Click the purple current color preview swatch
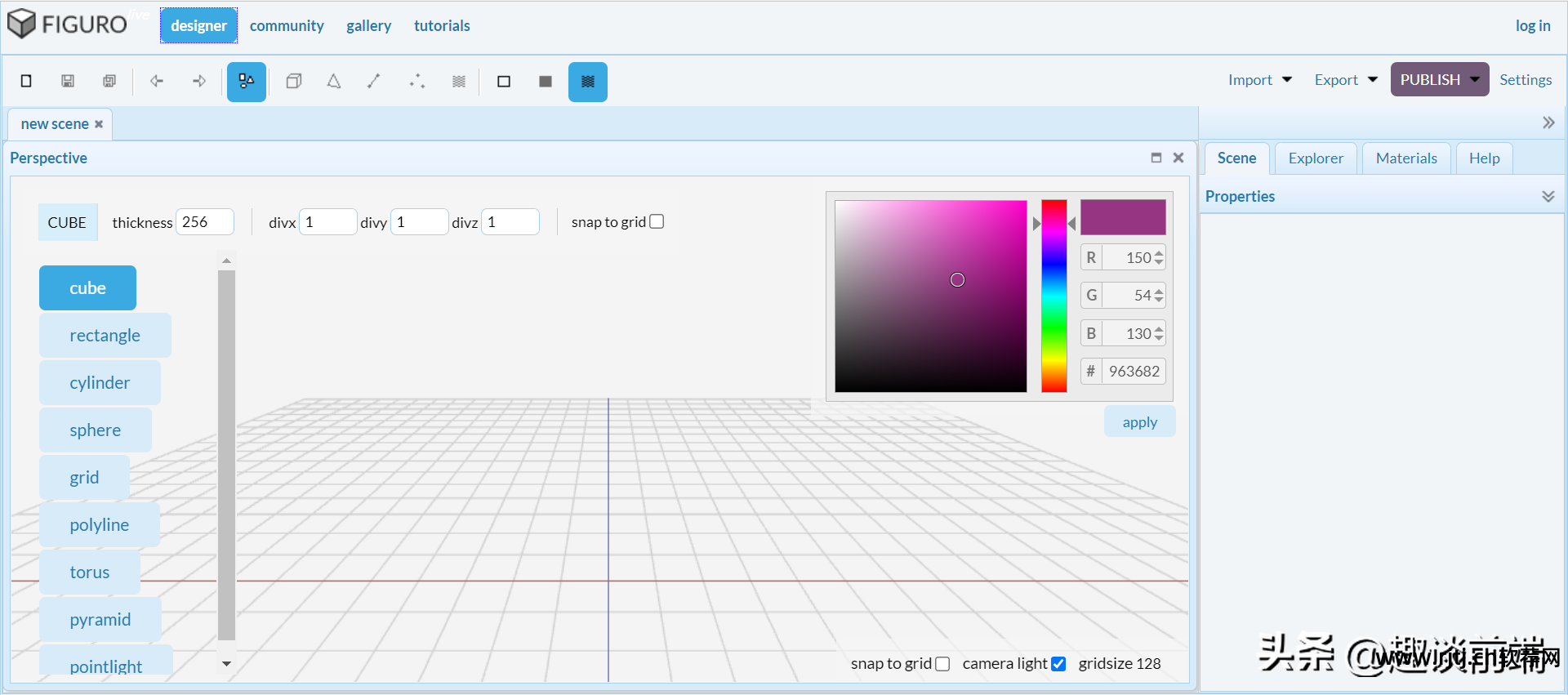Image resolution: width=1568 pixels, height=695 pixels. (x=1123, y=217)
